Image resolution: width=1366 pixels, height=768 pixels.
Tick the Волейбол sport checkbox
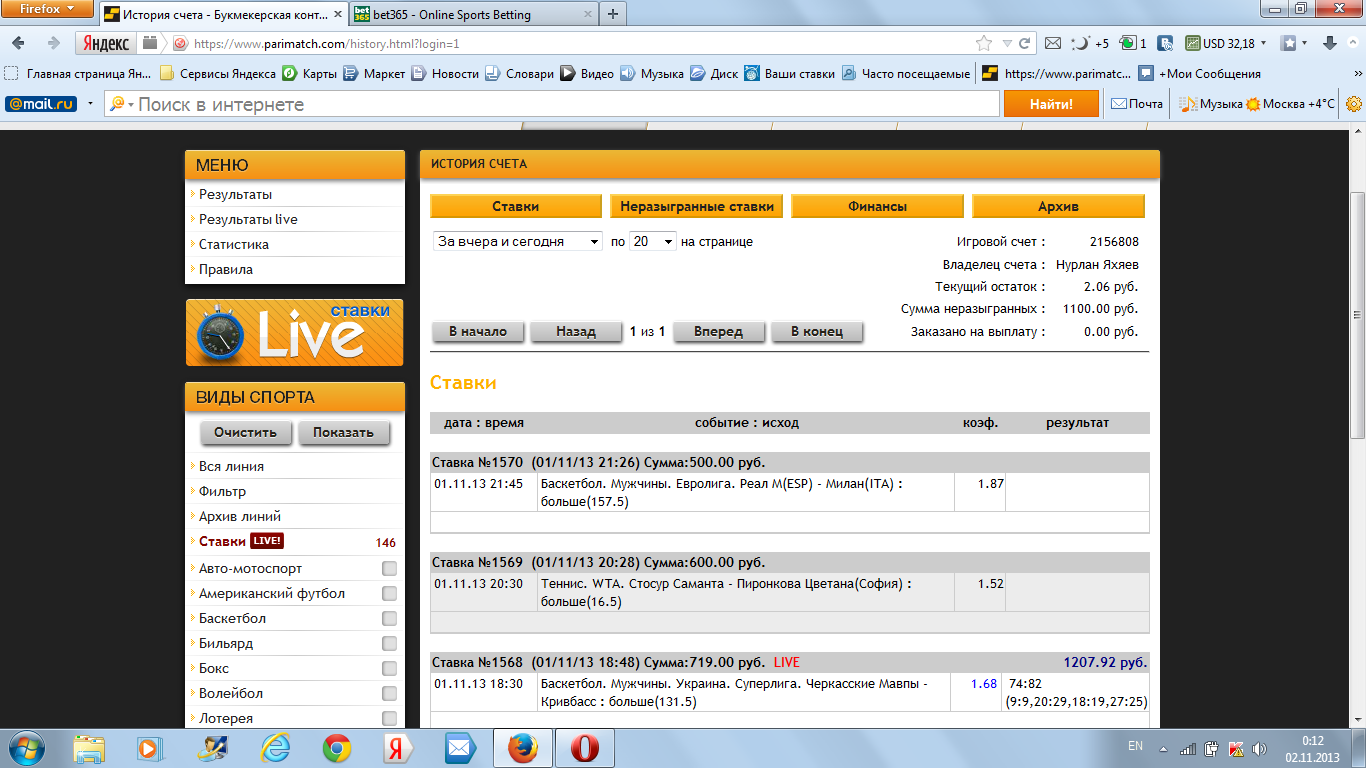point(389,694)
